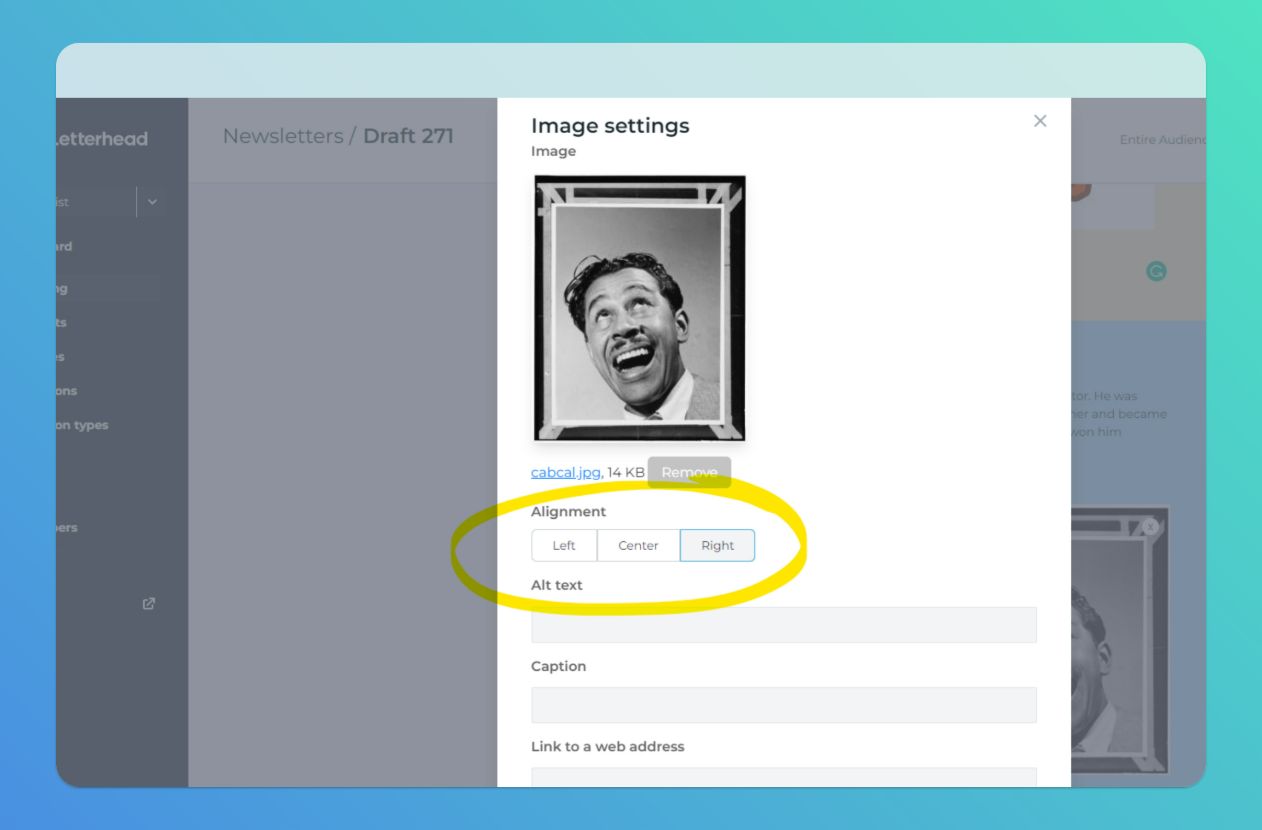Focus the Alt text input field
This screenshot has height=830, width=1262.
coord(784,625)
